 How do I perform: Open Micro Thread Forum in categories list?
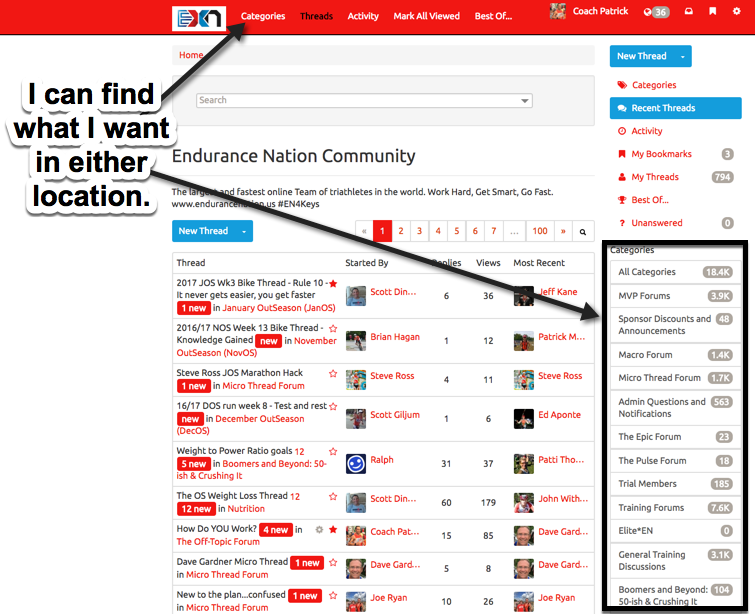[675, 378]
